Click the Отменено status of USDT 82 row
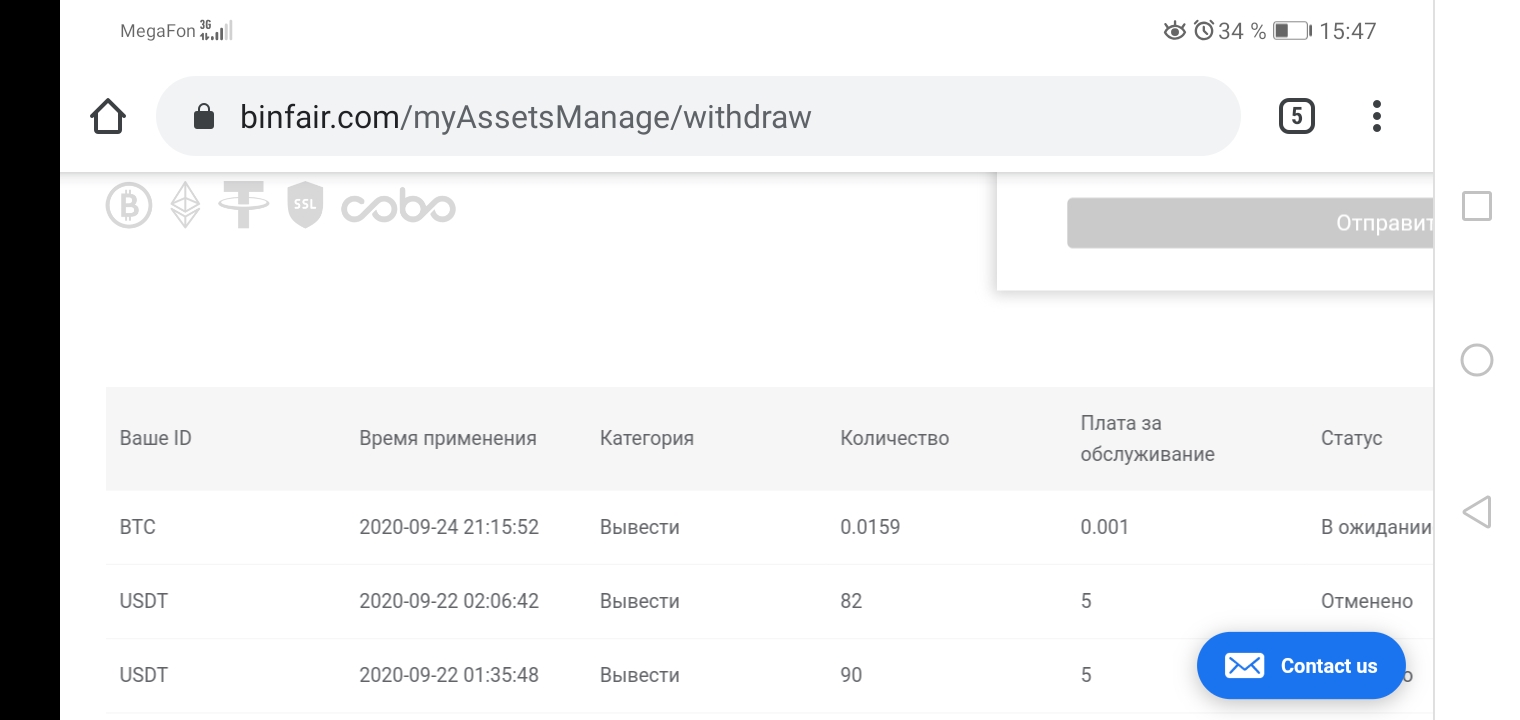 (x=1366, y=601)
